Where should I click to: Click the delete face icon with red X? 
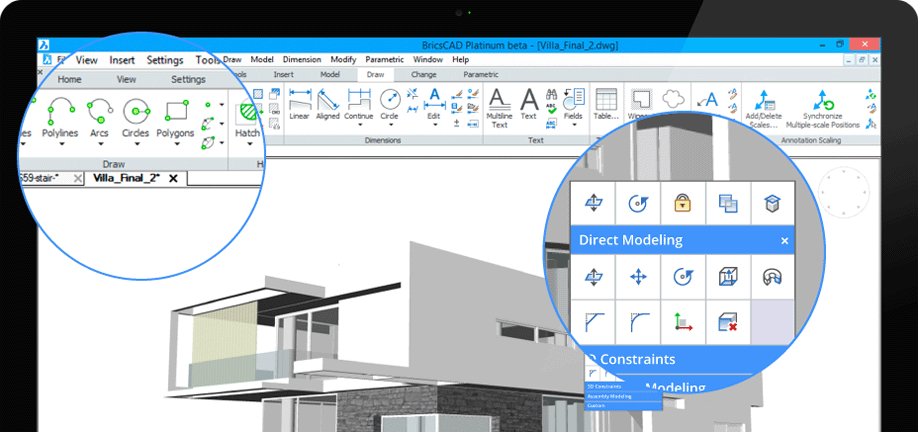click(728, 322)
